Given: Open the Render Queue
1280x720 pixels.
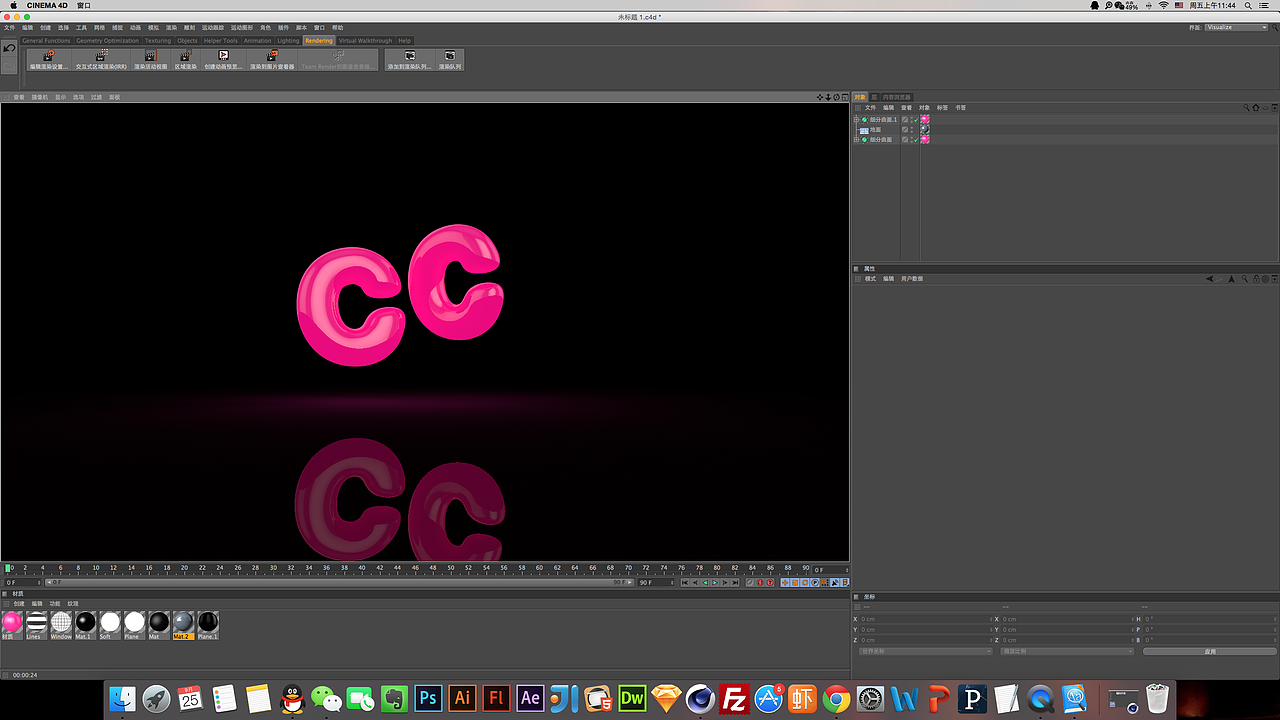Looking at the screenshot, I should pyautogui.click(x=450, y=60).
